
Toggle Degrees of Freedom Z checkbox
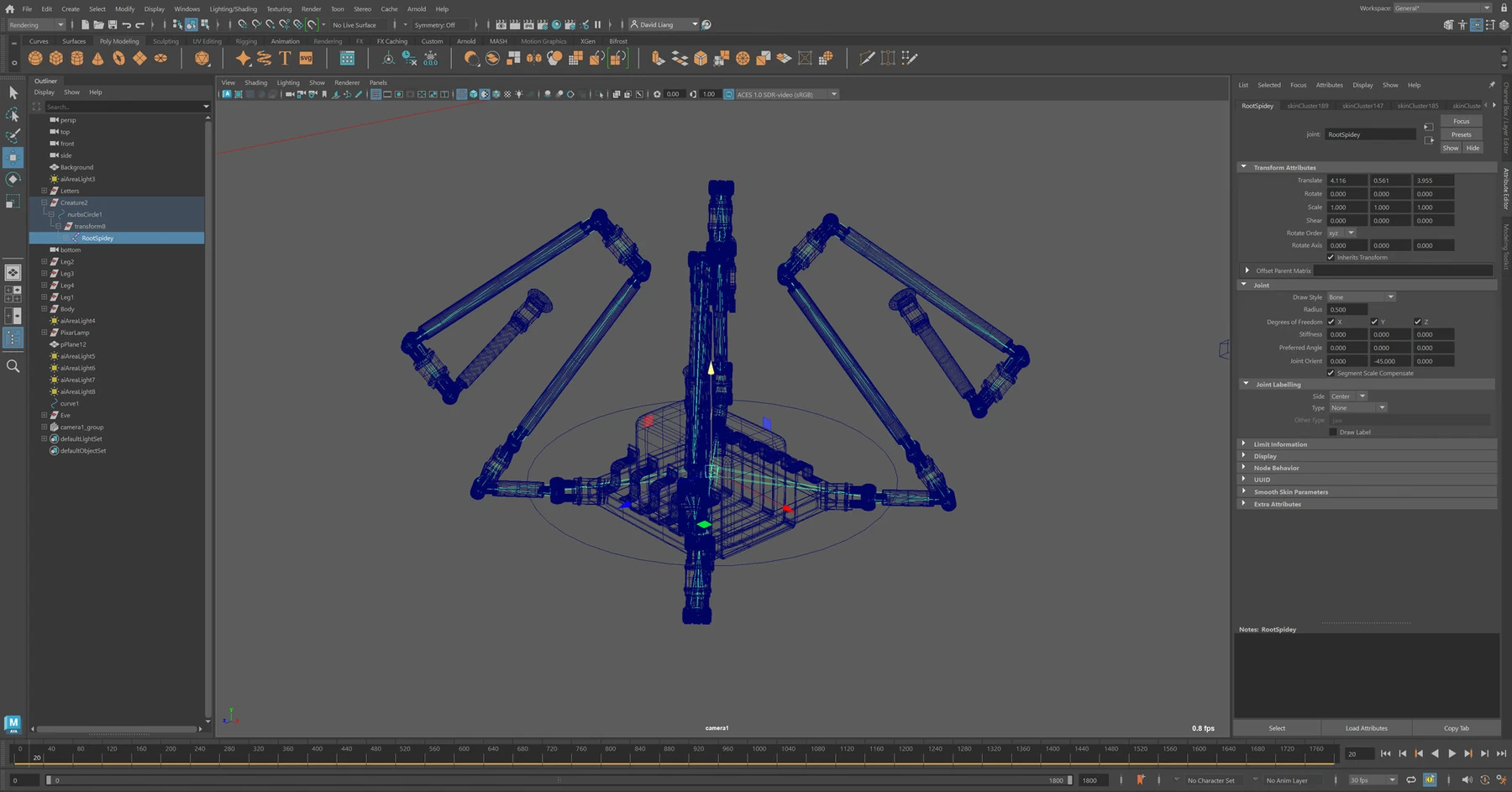(x=1418, y=322)
